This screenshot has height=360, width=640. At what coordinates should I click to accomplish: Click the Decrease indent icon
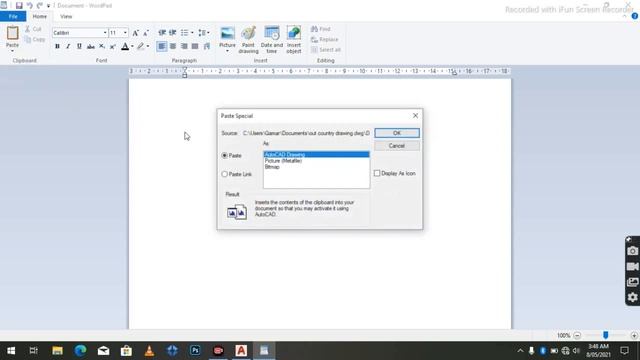pyautogui.click(x=162, y=33)
